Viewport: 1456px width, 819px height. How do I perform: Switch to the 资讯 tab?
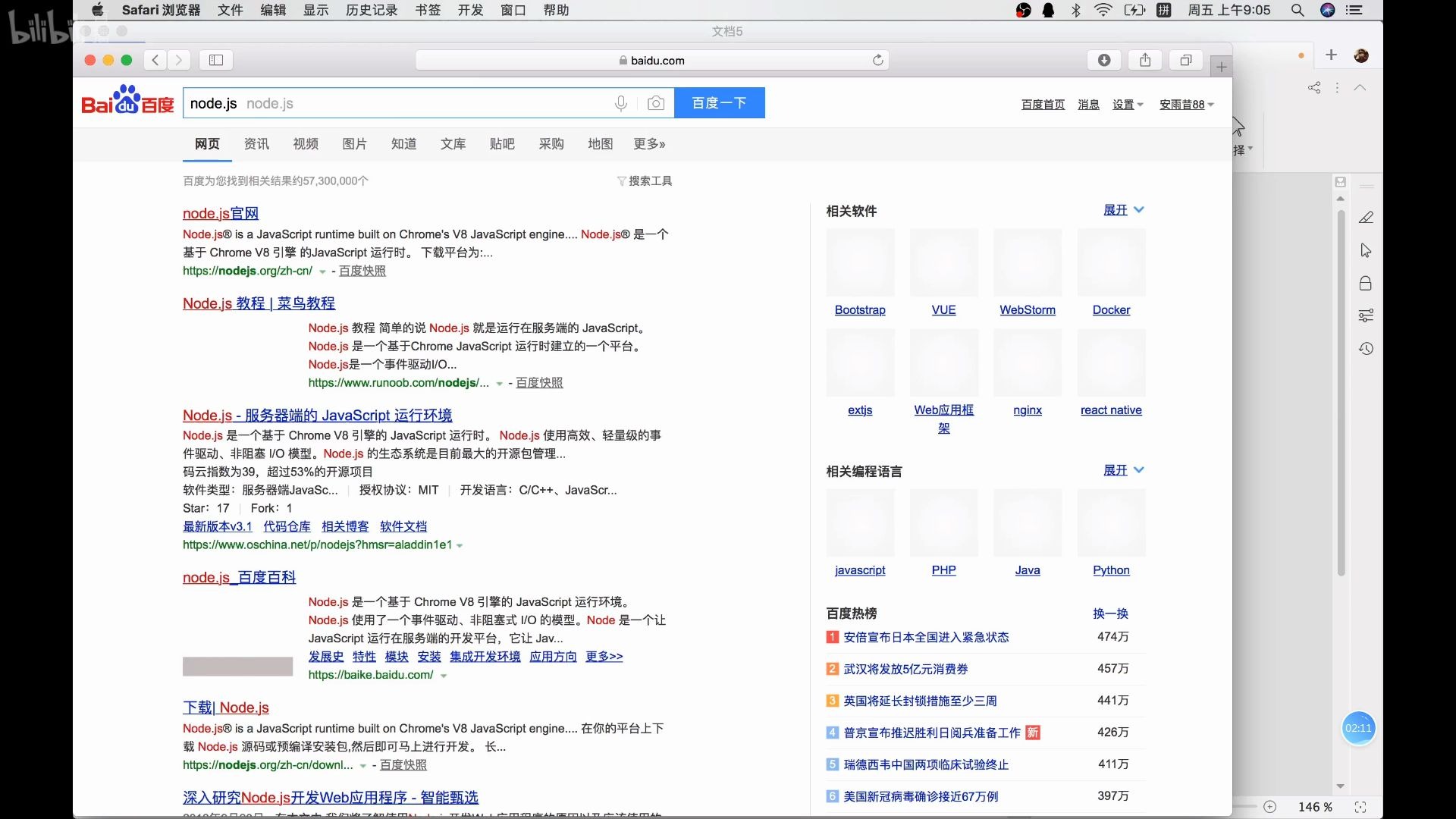[x=256, y=144]
